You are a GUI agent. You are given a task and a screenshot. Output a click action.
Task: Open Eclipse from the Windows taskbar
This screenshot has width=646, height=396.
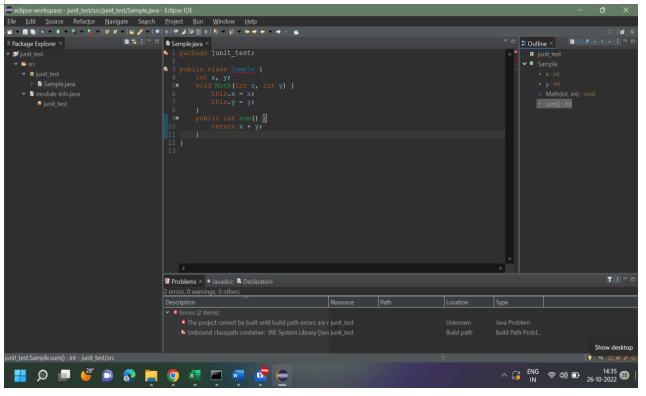(282, 375)
